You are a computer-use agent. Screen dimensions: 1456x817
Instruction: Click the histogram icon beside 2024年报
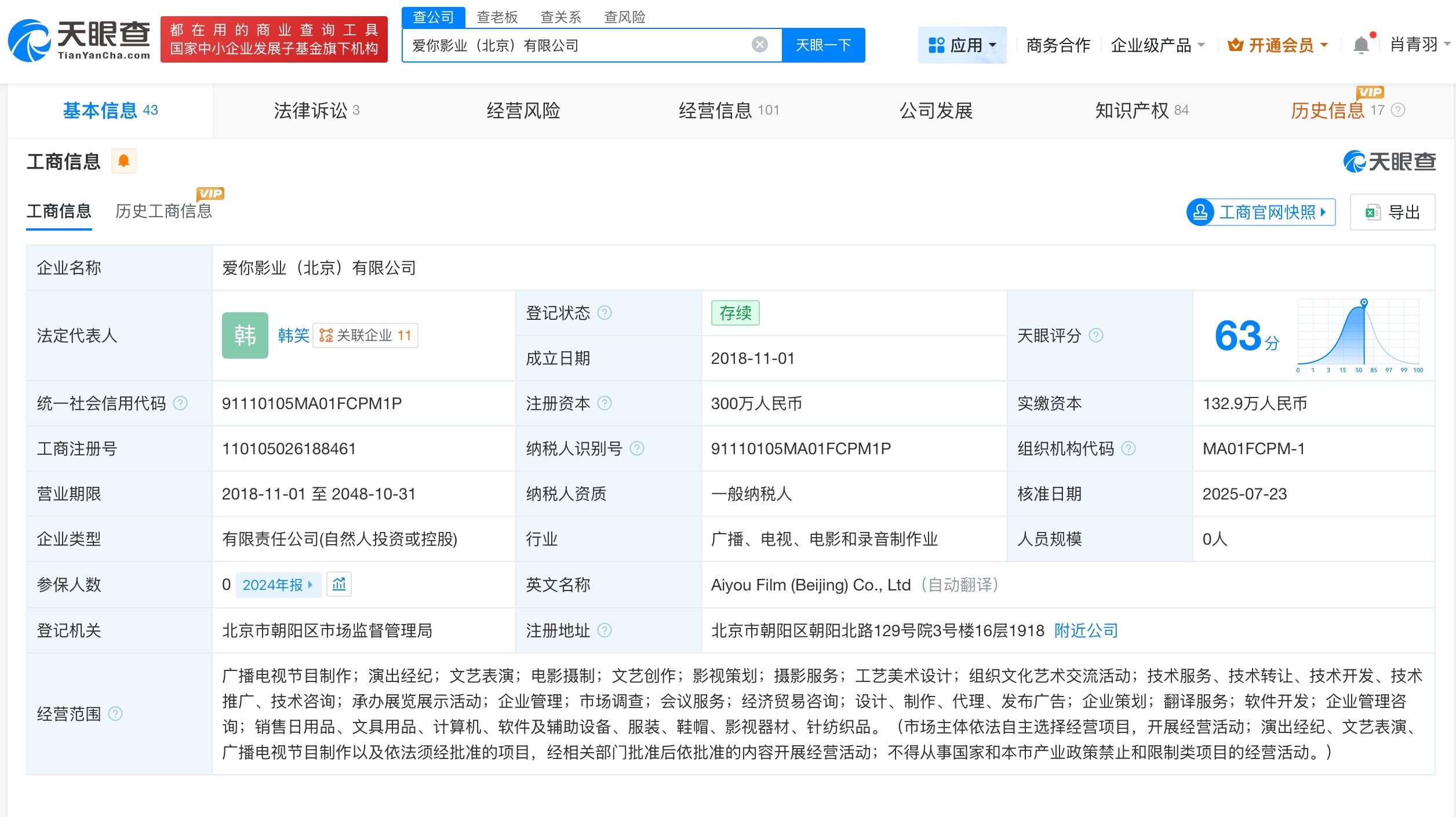click(340, 585)
